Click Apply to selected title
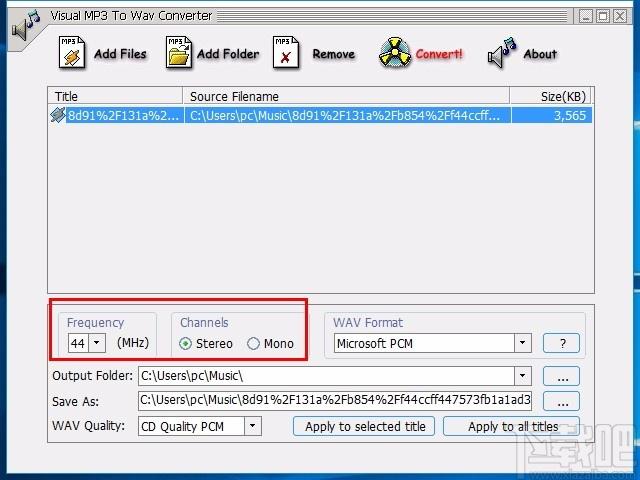 click(364, 426)
